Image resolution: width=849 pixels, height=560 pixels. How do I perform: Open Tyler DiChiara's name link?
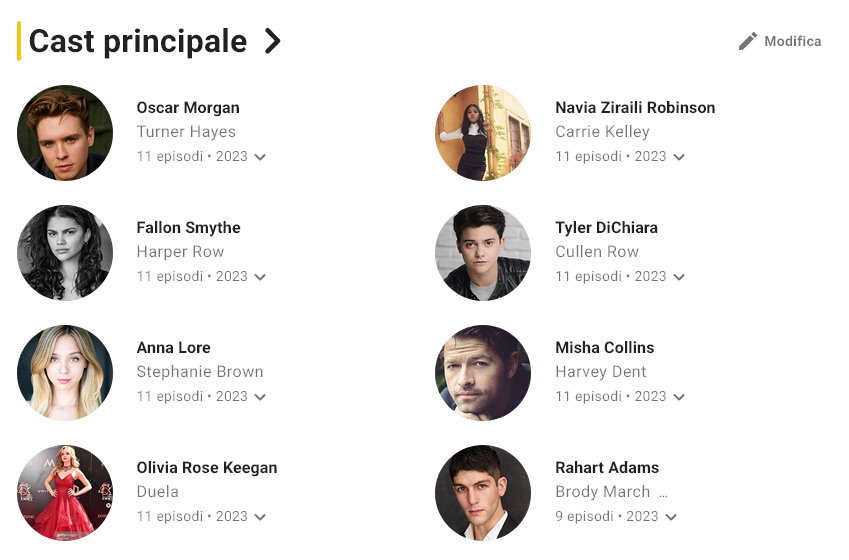click(x=606, y=227)
